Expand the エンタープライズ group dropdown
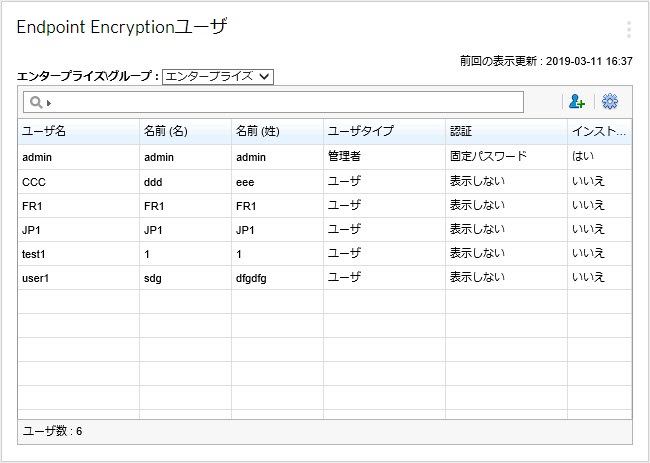Screen dimensions: 650x463 tap(217, 76)
